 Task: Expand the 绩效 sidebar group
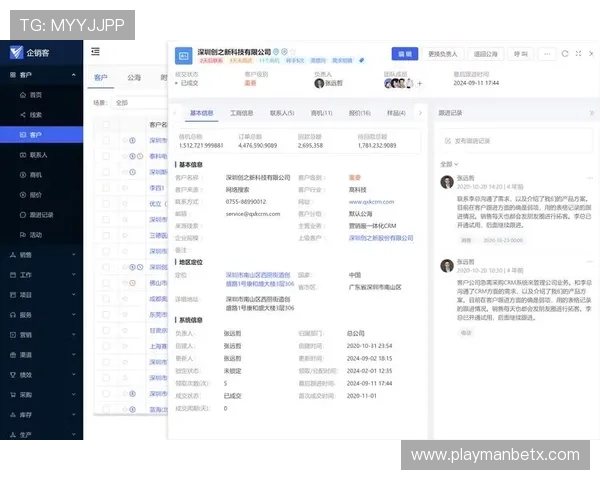pyautogui.click(x=73, y=375)
